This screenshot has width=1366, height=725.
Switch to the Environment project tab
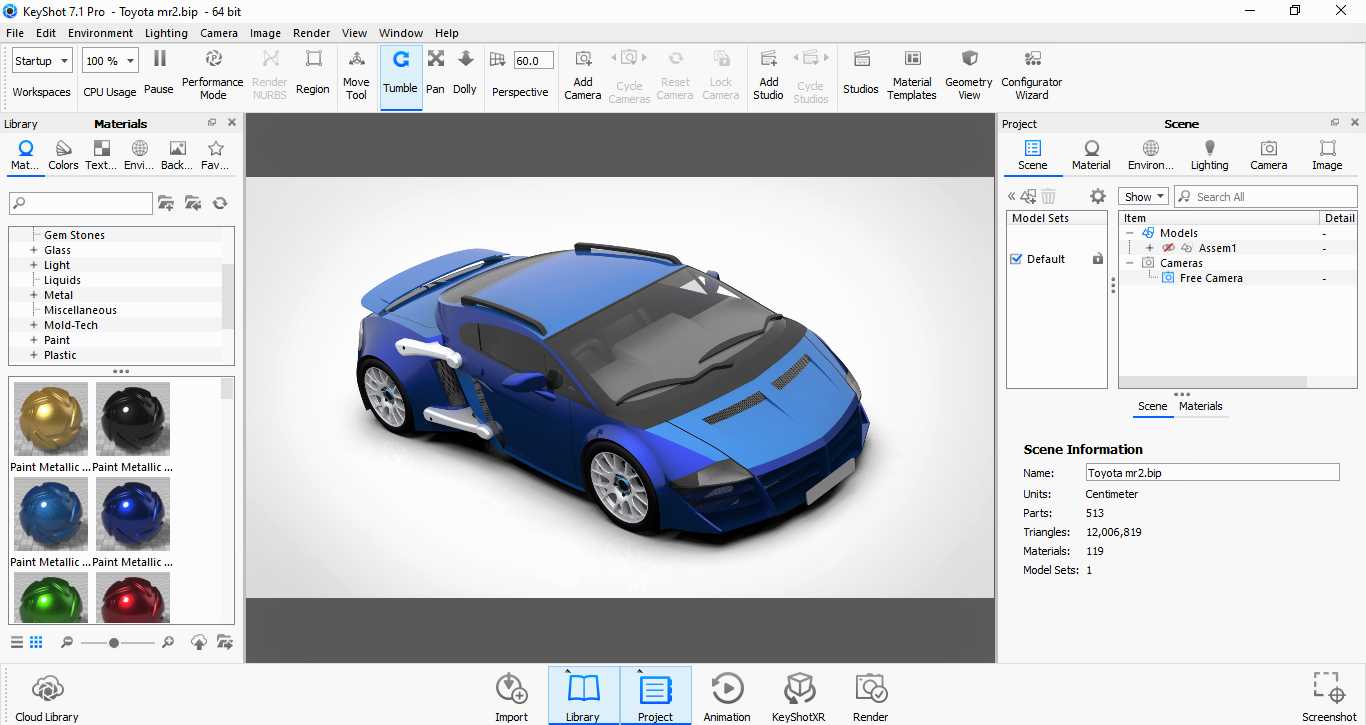(1150, 155)
